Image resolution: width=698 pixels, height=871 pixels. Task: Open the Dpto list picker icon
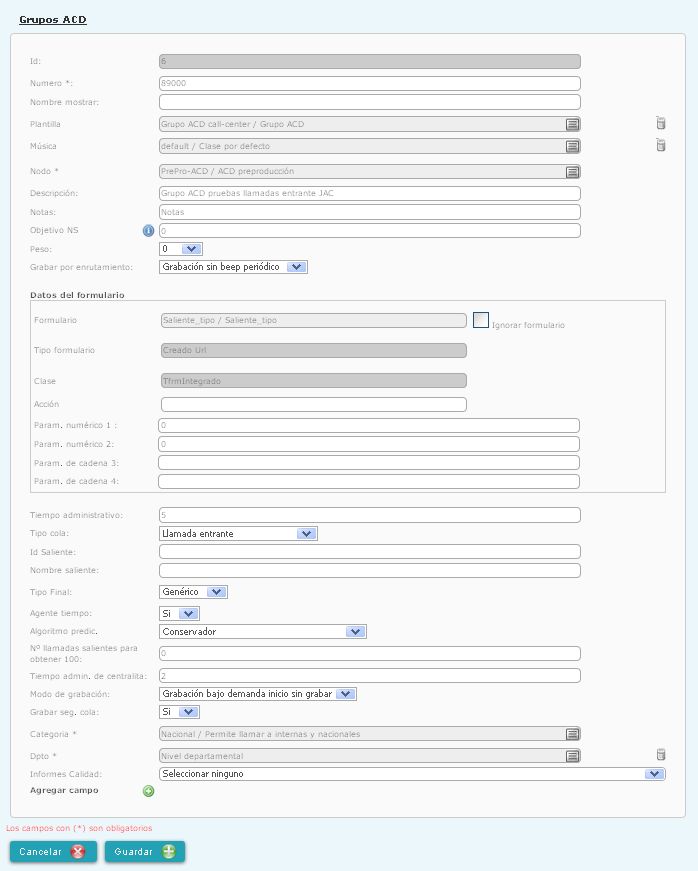(x=573, y=756)
